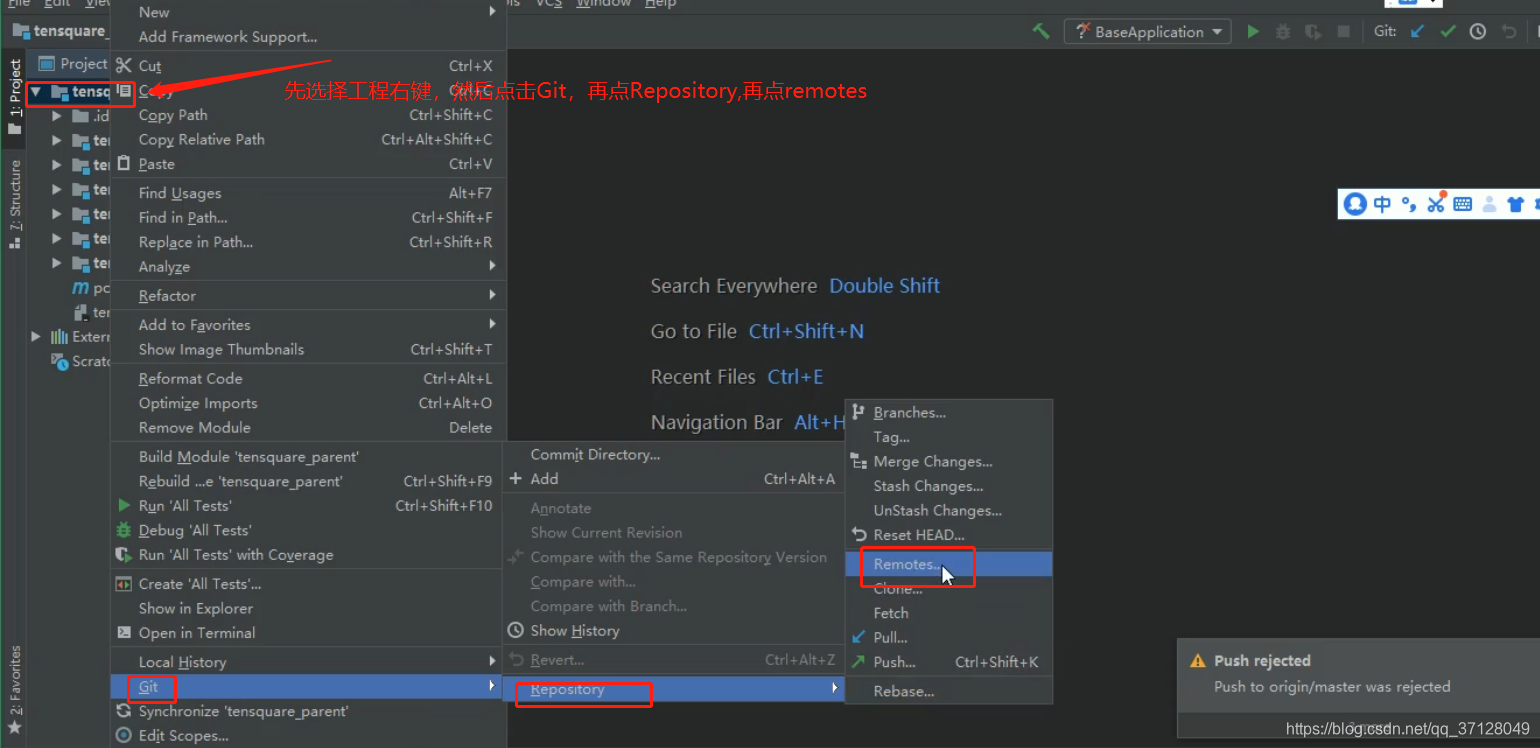1540x748 pixels.
Task: Click the IME Chinese mode 中 icon
Action: 1382,204
